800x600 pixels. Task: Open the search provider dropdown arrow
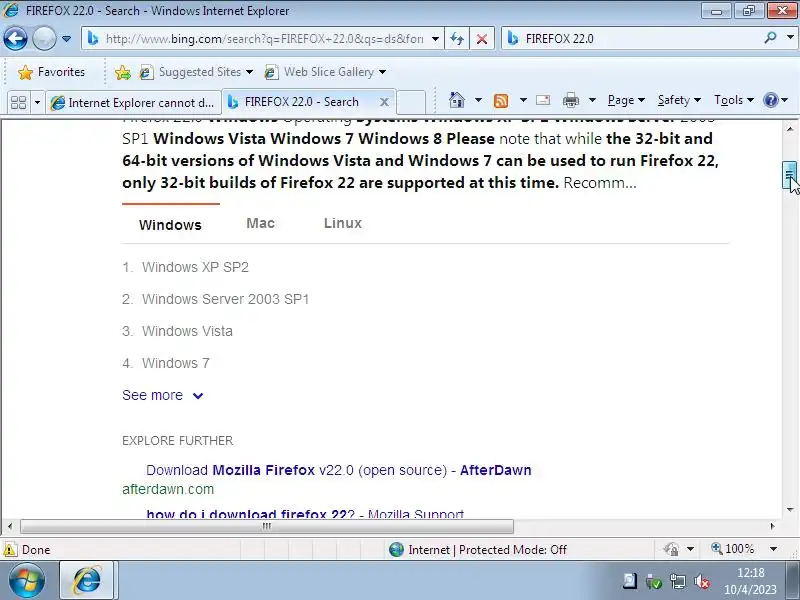(790, 38)
